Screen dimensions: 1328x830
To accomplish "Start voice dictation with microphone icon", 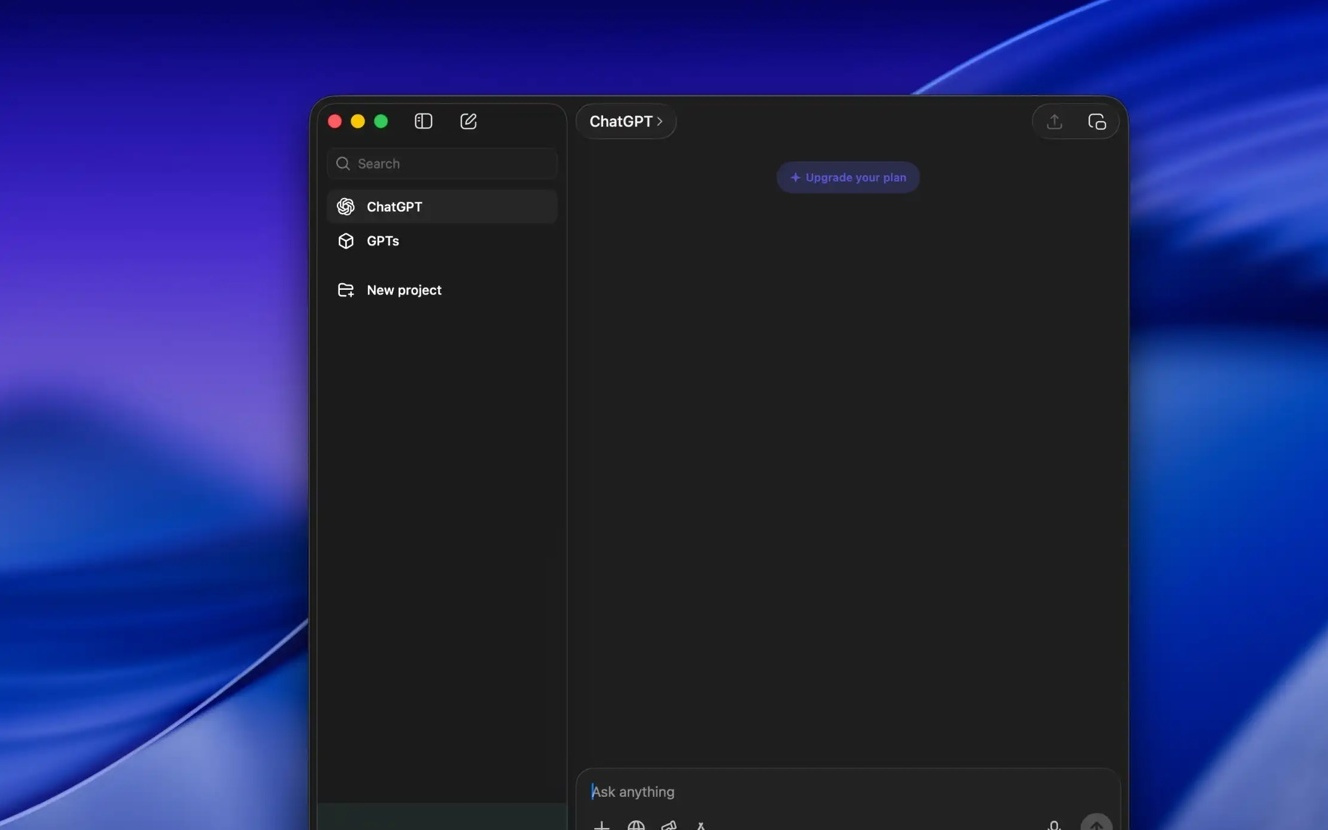I will [x=1054, y=824].
